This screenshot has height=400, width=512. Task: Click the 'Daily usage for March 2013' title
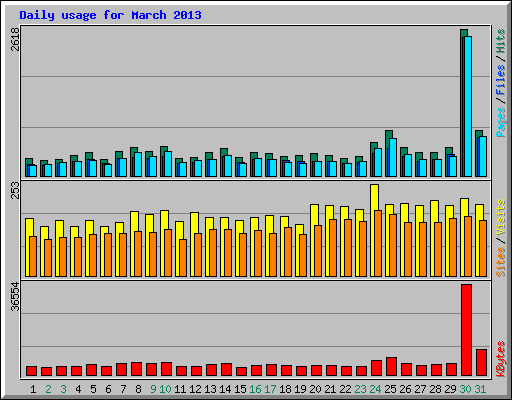click(110, 15)
